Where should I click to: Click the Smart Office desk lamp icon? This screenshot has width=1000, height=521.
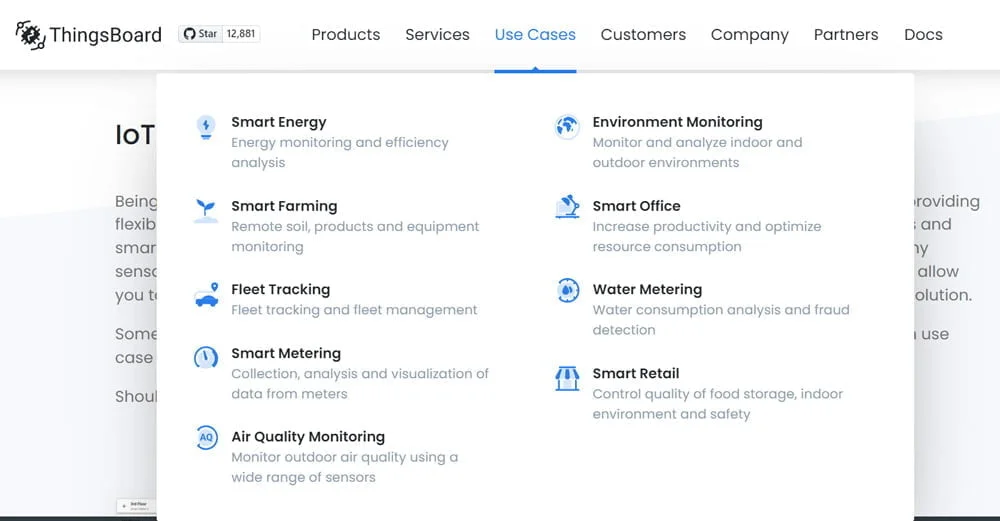pyautogui.click(x=567, y=207)
